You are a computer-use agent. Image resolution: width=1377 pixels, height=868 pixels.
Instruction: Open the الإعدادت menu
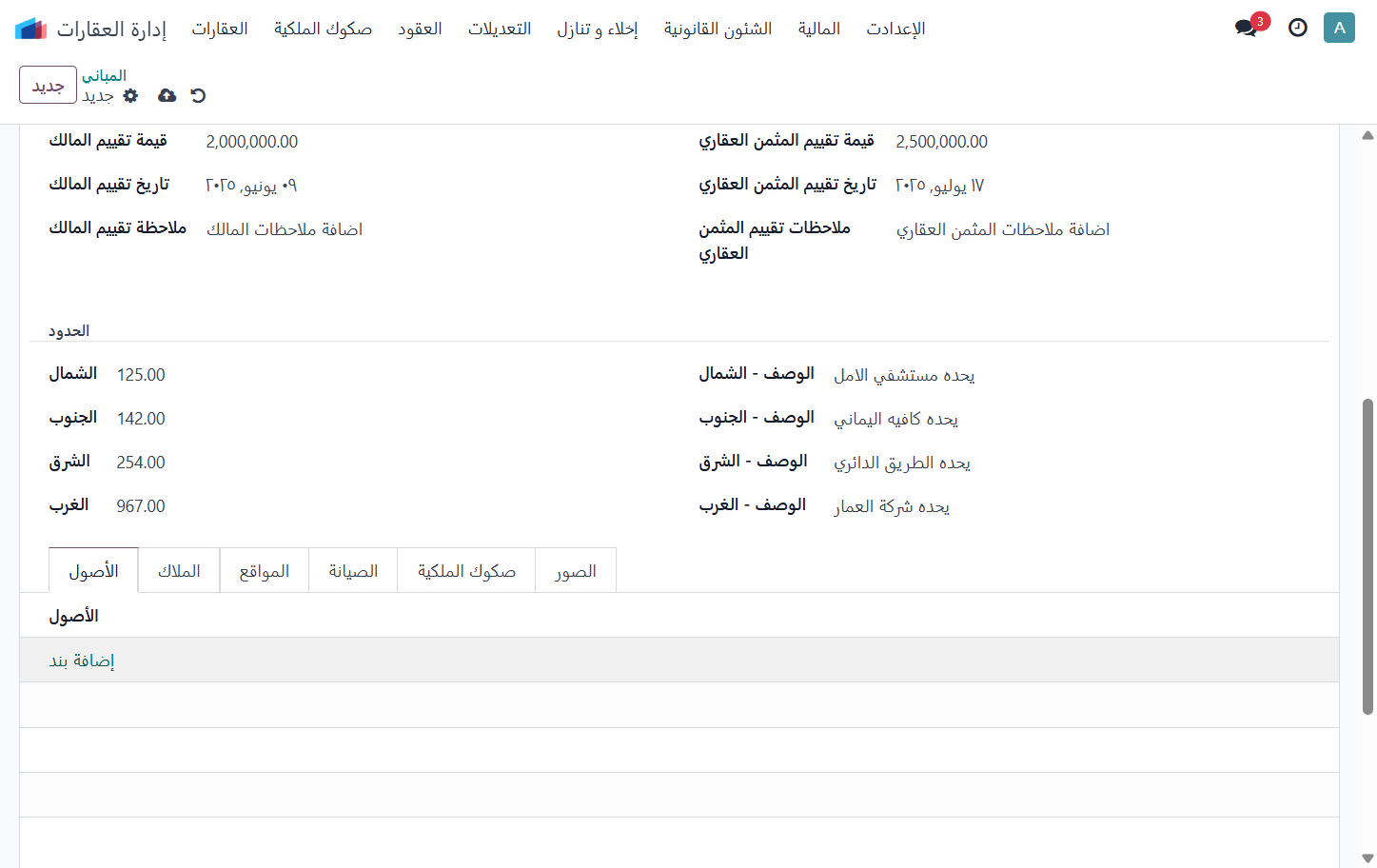tap(895, 29)
